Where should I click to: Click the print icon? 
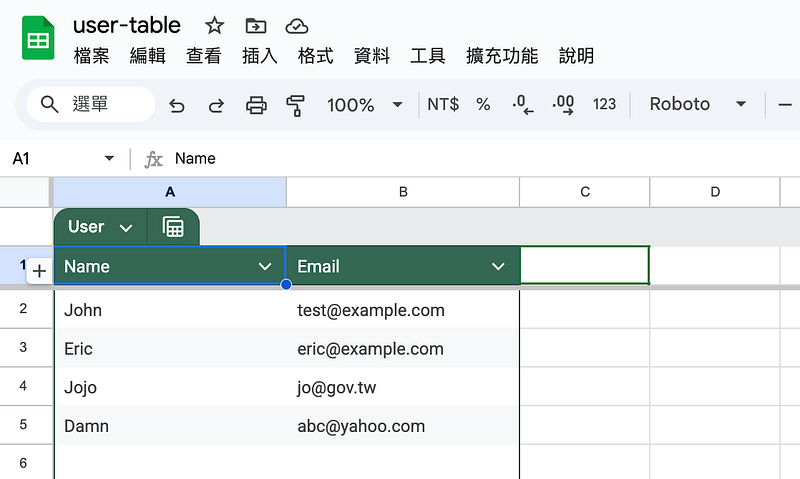click(x=256, y=105)
